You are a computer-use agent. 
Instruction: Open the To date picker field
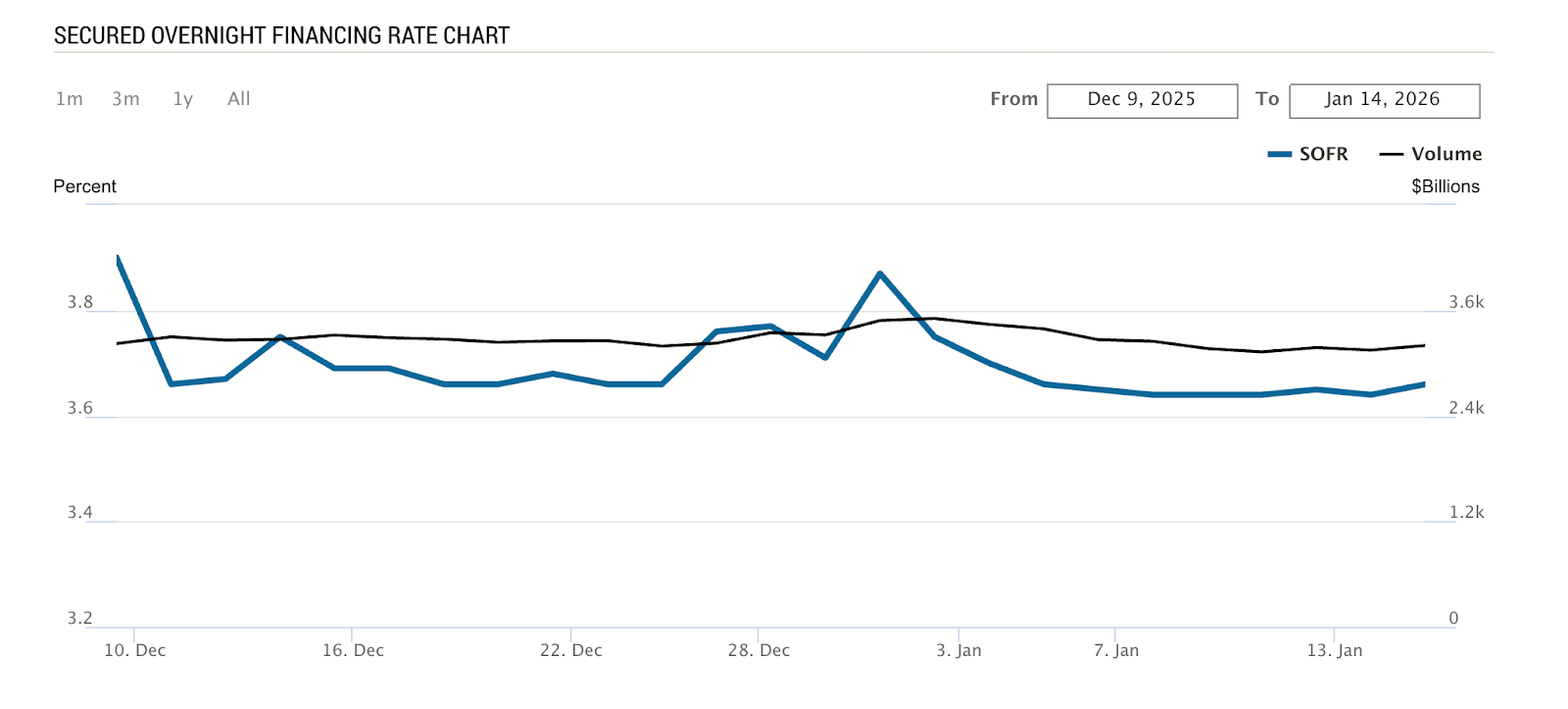(x=1384, y=100)
